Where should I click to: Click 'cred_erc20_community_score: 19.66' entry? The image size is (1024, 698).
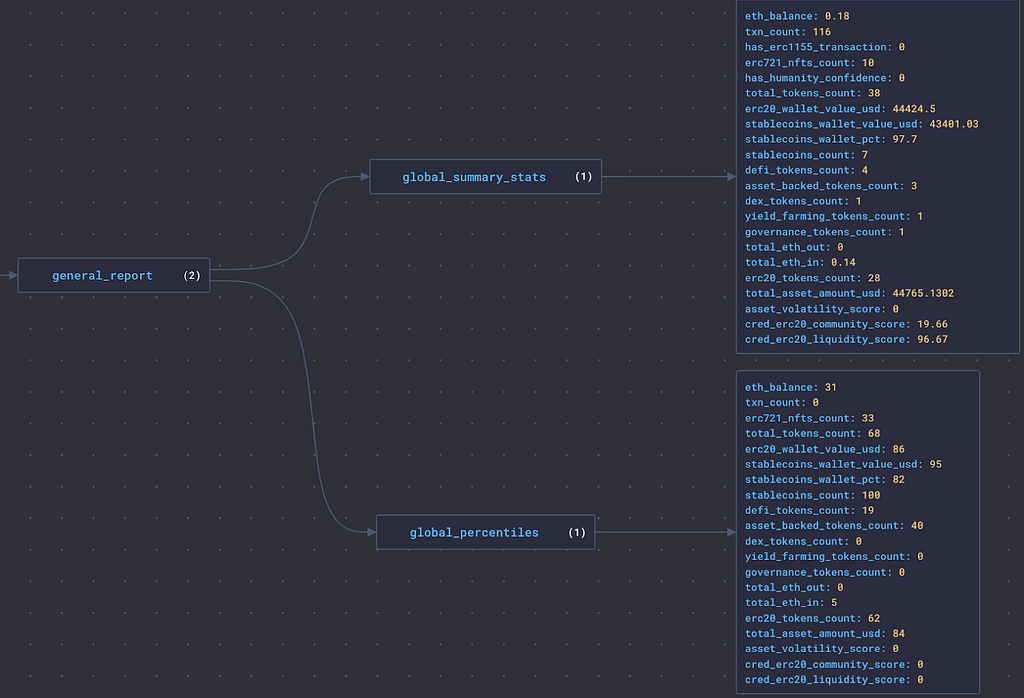pyautogui.click(x=846, y=325)
